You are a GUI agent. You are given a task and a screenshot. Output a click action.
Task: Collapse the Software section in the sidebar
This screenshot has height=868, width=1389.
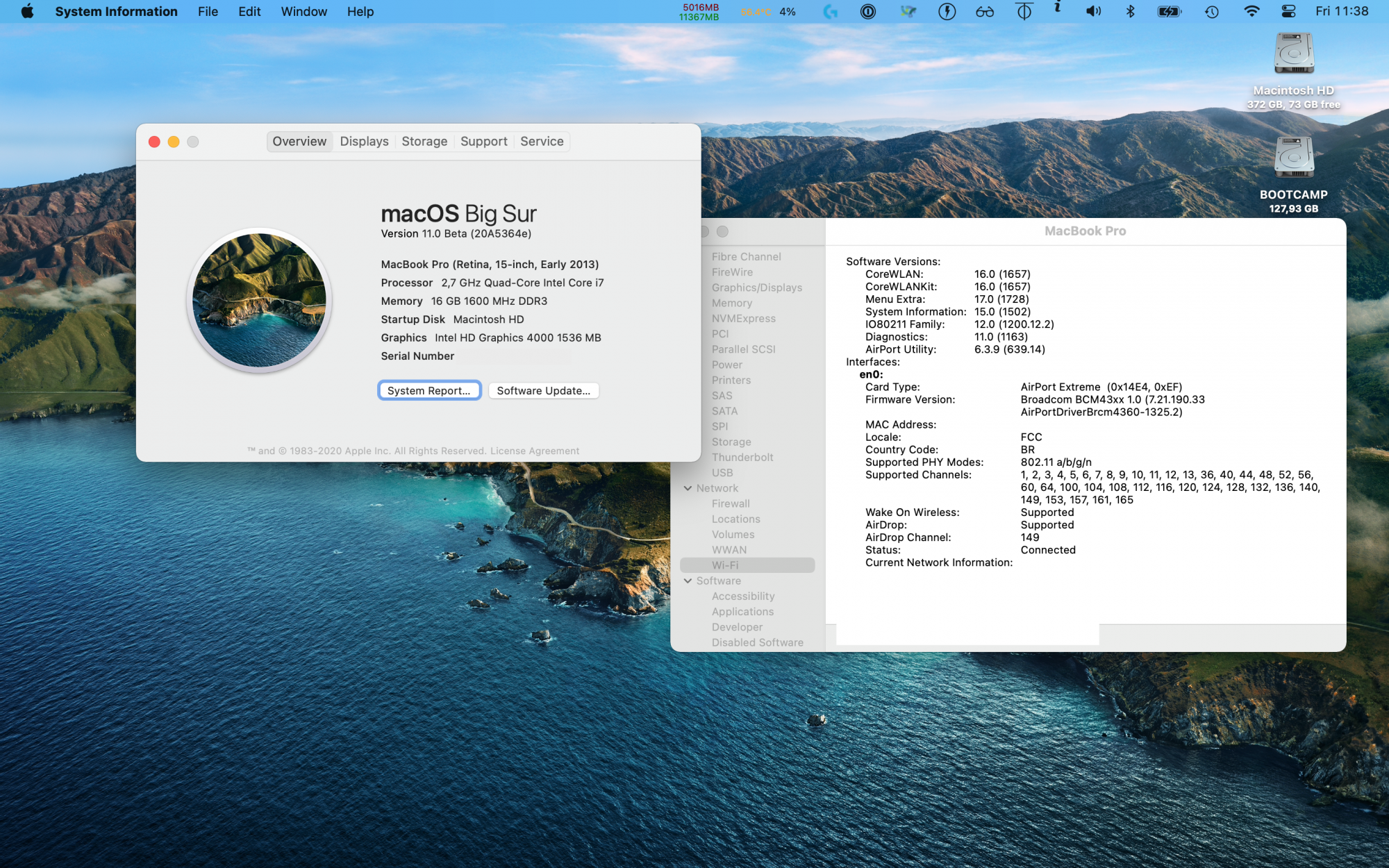[x=688, y=581]
